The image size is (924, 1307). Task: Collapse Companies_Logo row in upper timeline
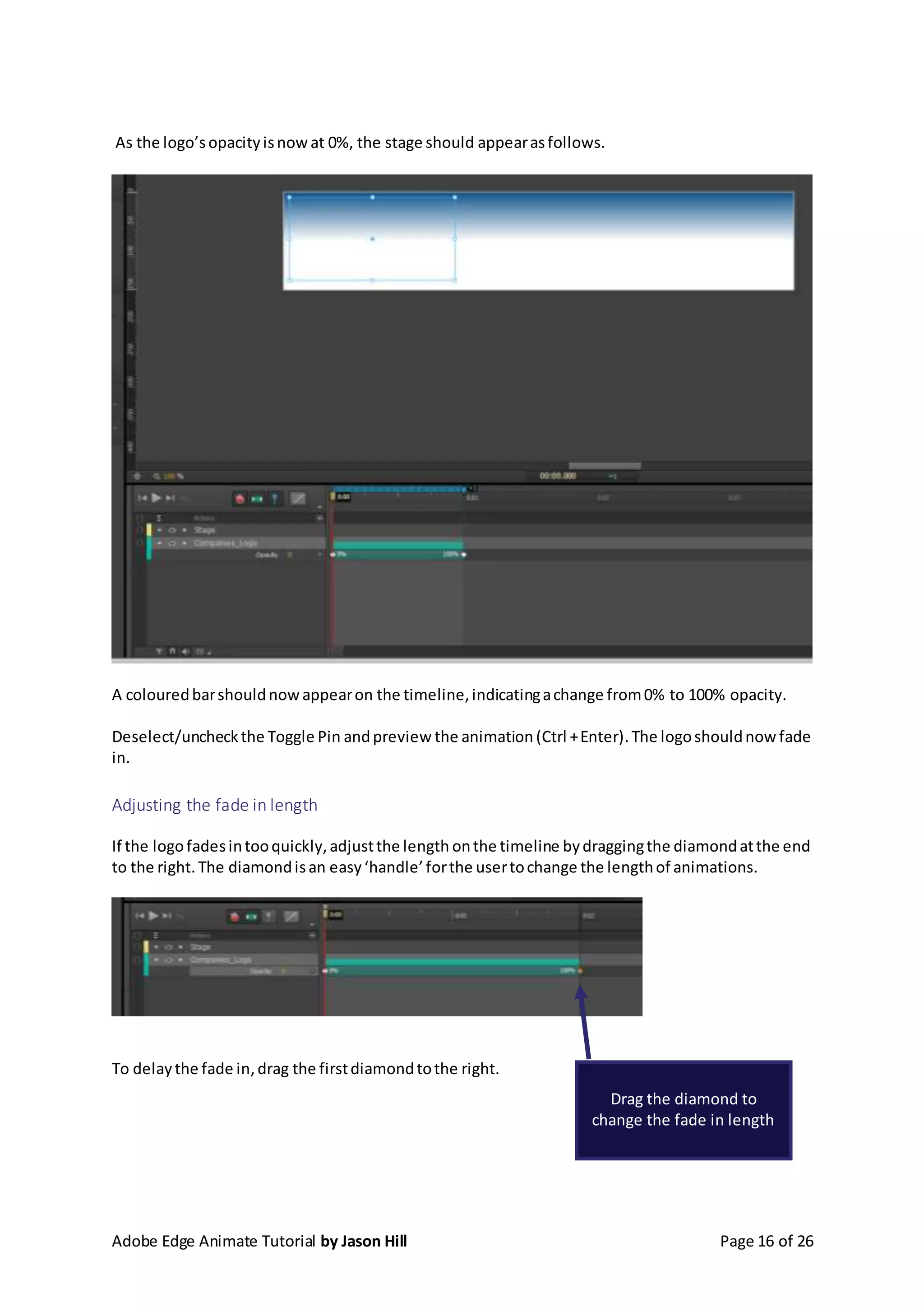click(160, 543)
